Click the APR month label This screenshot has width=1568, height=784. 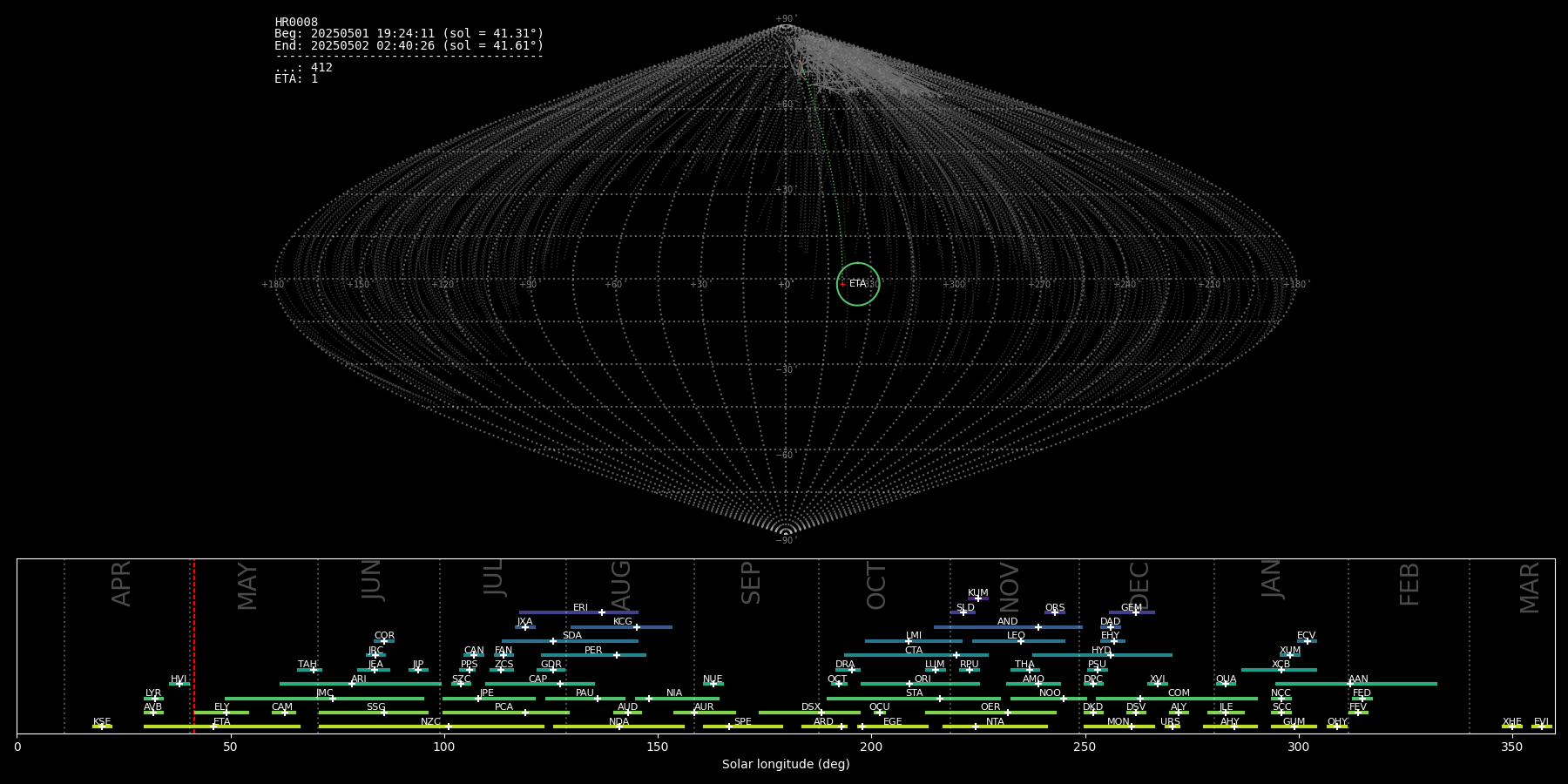click(121, 584)
